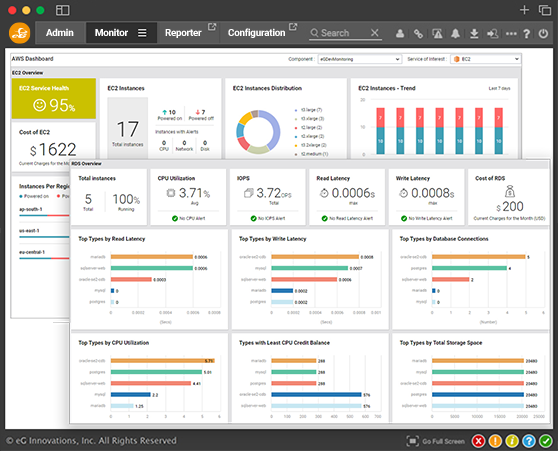Click the eG Innovations orange logo
This screenshot has width=558, height=451.
tap(20, 33)
